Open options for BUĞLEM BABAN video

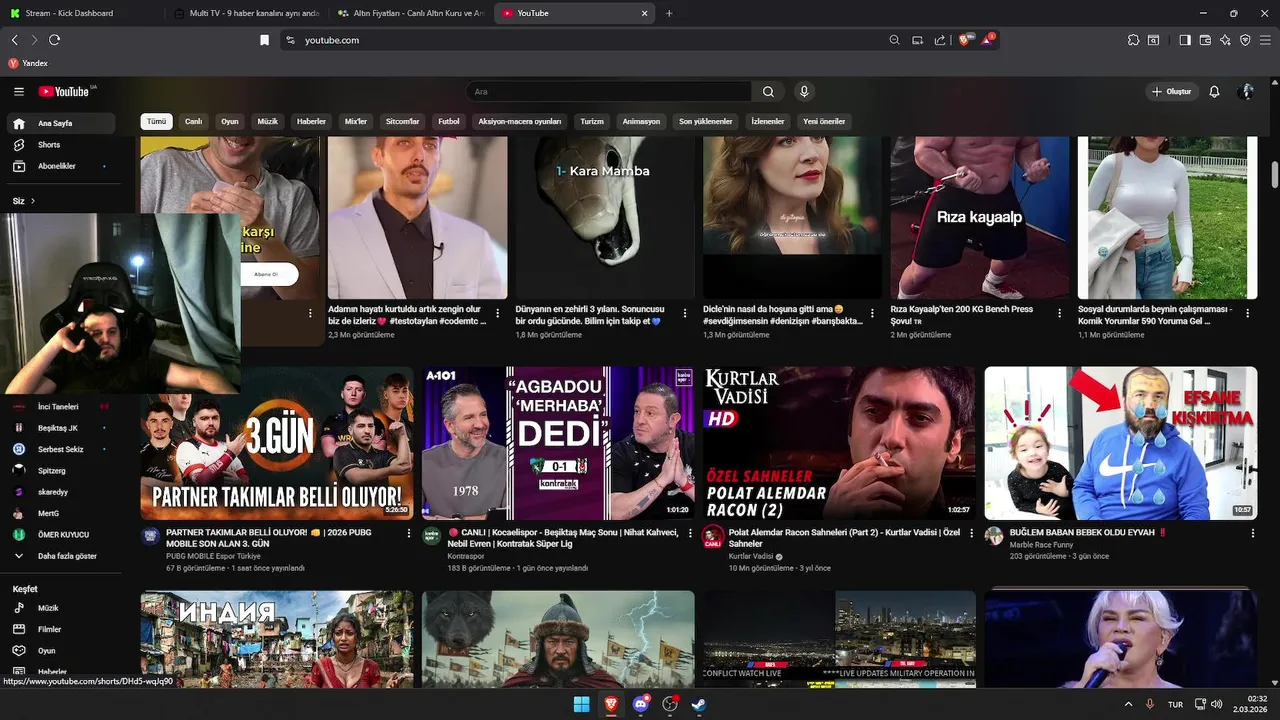1253,534
